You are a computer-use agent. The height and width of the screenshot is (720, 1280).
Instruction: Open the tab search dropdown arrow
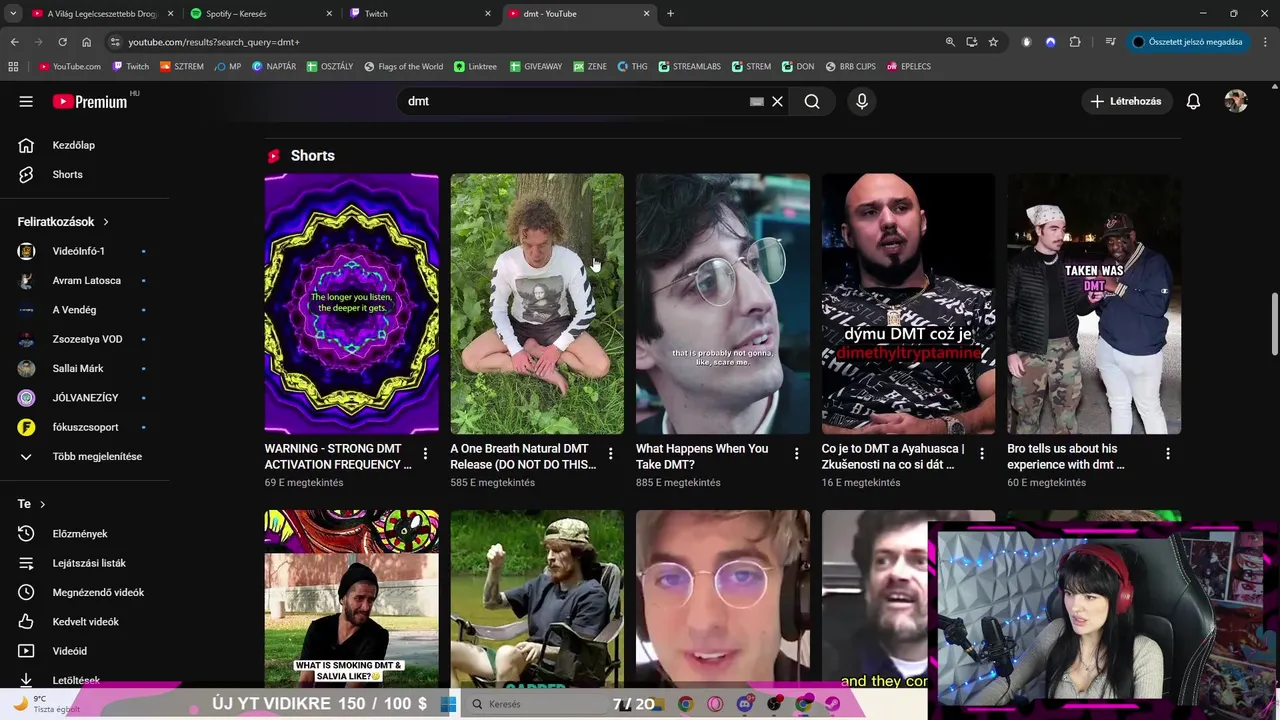tap(12, 14)
